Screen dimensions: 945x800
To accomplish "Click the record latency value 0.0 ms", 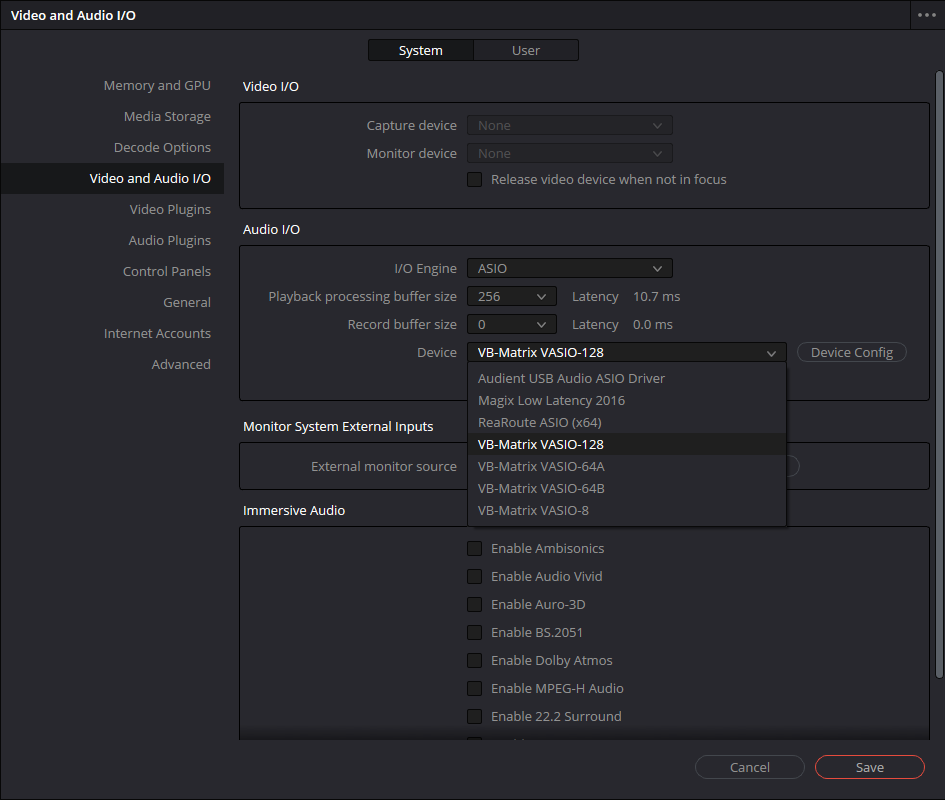I will point(653,324).
